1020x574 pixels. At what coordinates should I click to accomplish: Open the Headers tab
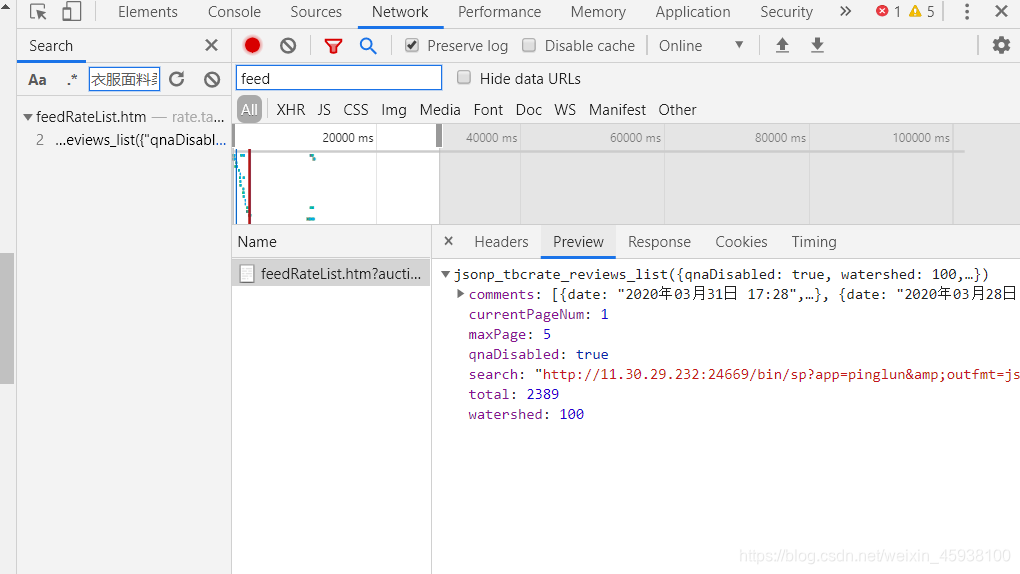coord(501,241)
